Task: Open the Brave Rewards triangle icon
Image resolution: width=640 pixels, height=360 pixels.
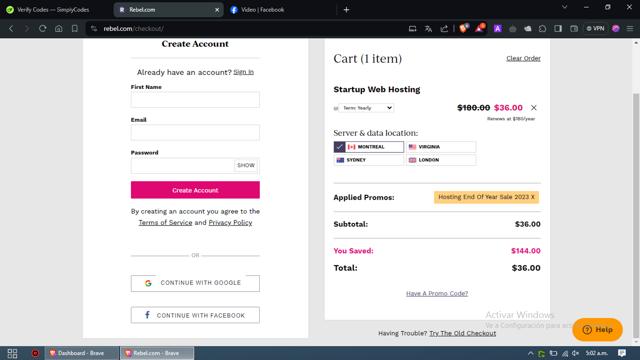Action: (480, 28)
